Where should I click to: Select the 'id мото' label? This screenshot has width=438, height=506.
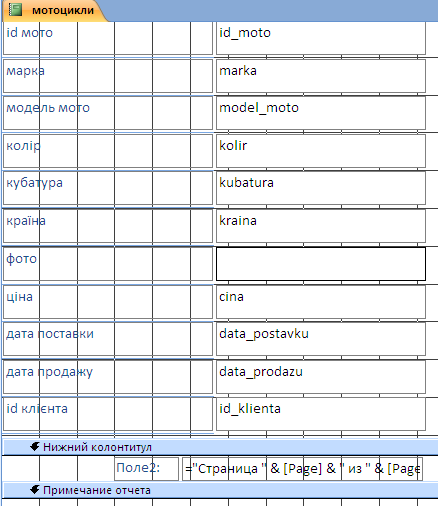(108, 38)
